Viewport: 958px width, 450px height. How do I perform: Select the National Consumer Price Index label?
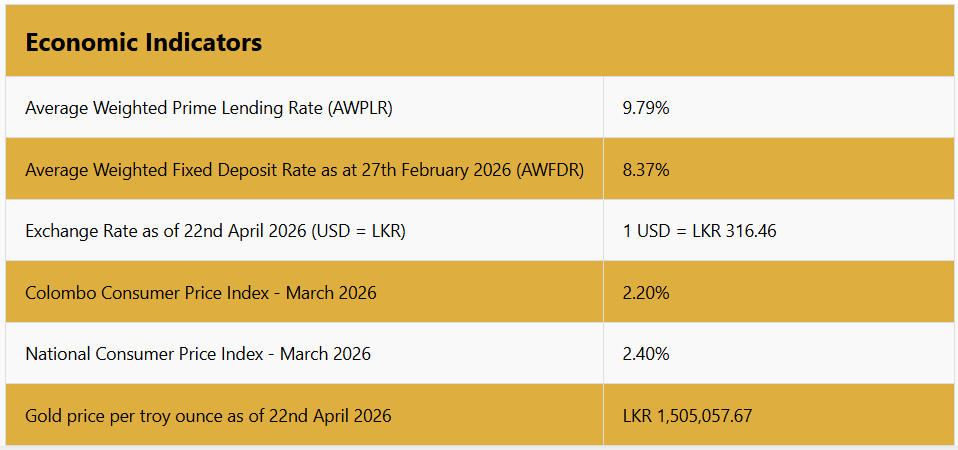(x=198, y=354)
